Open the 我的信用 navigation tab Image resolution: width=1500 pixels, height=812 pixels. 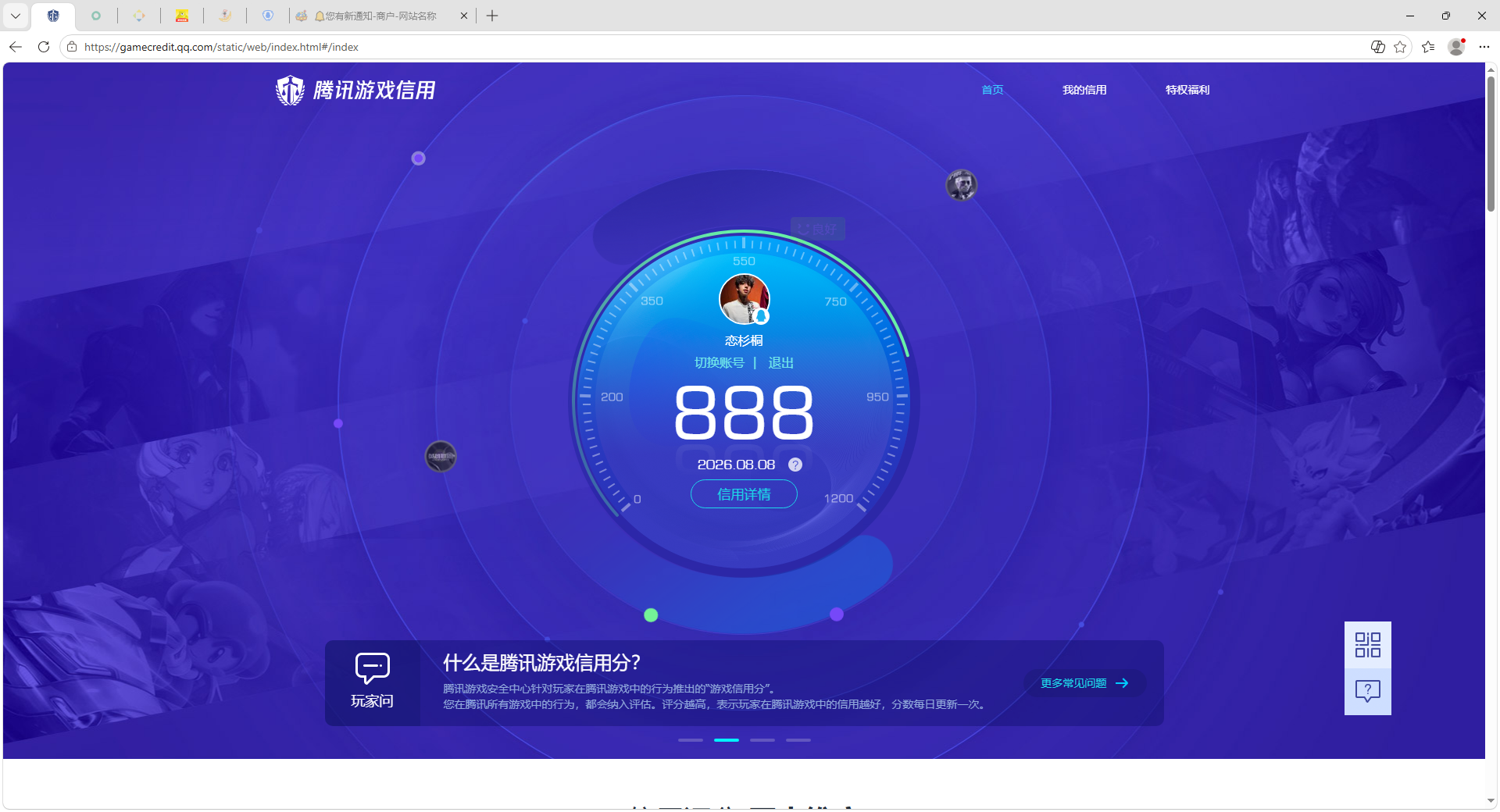point(1084,90)
